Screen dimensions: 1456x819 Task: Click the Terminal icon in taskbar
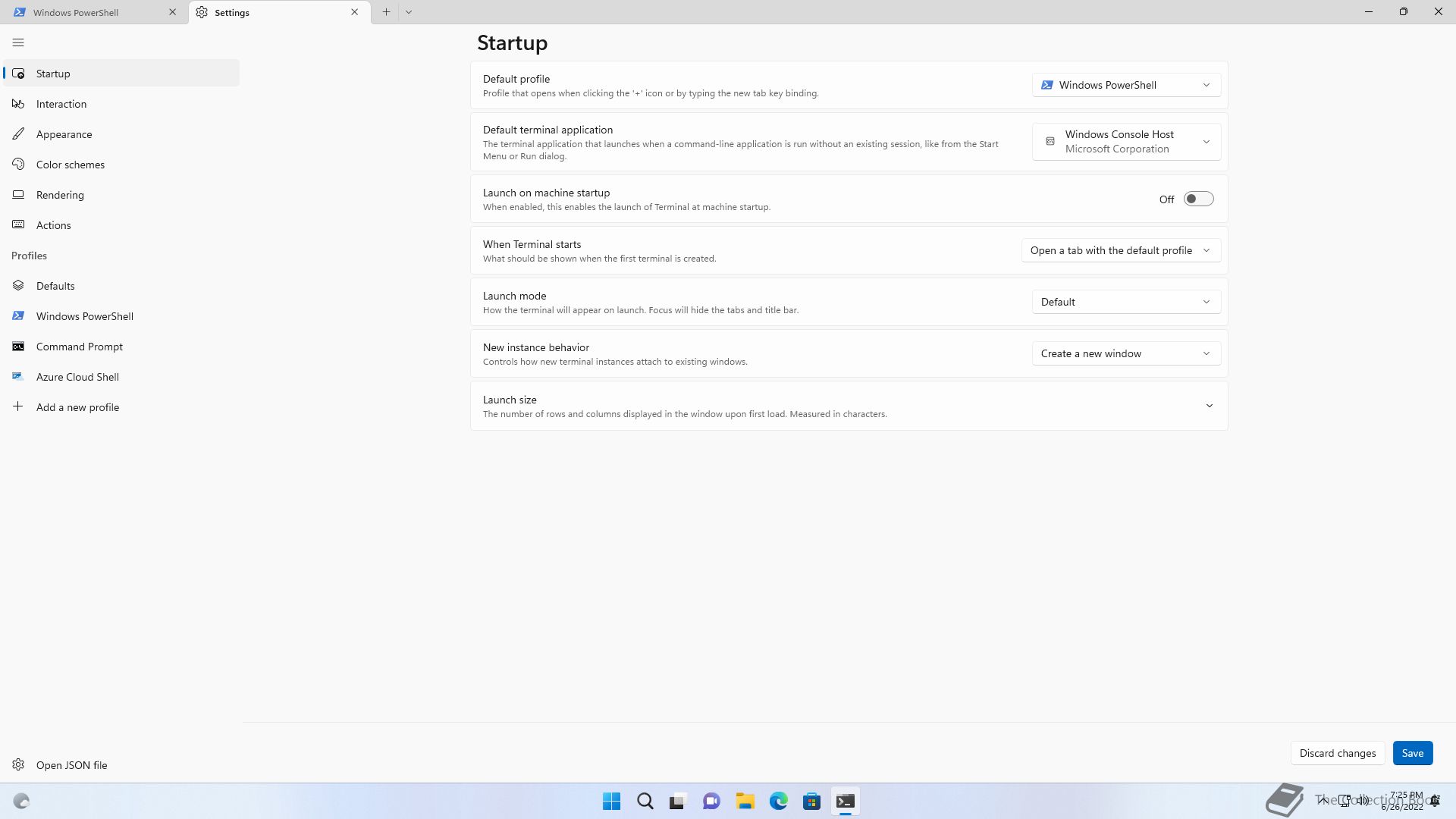coord(845,802)
